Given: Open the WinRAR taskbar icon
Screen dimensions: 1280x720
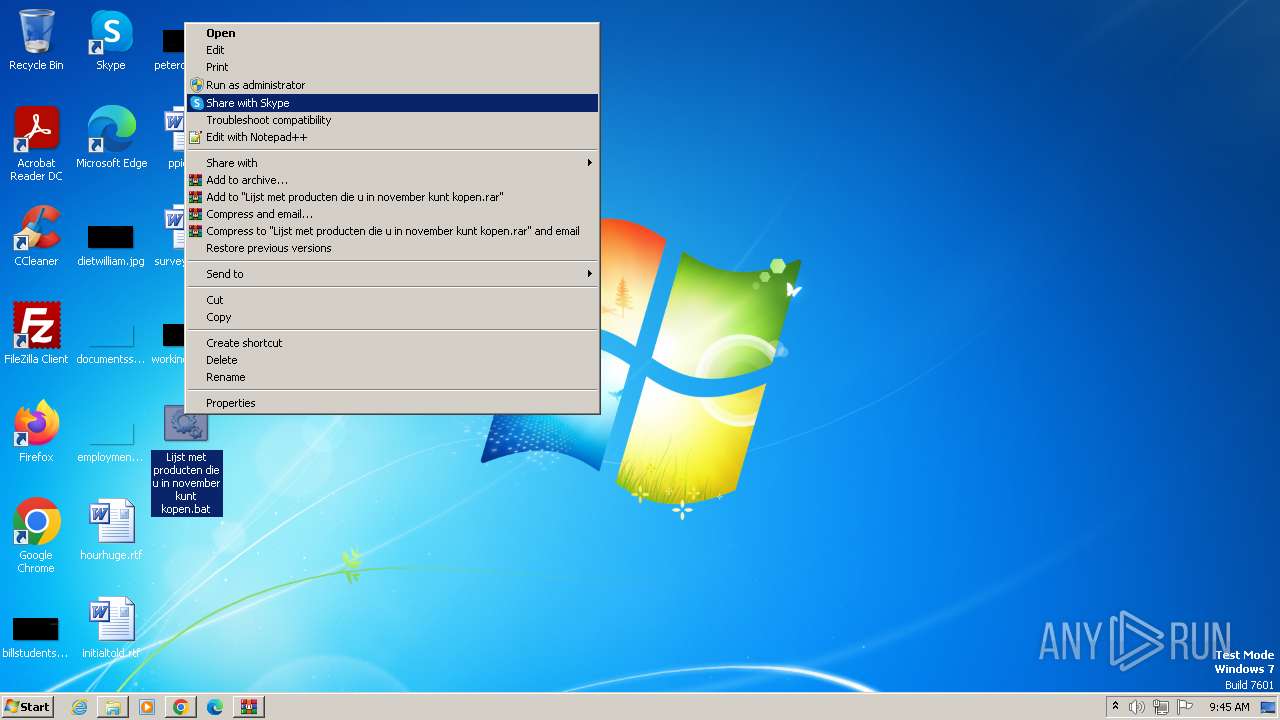Looking at the screenshot, I should point(249,707).
